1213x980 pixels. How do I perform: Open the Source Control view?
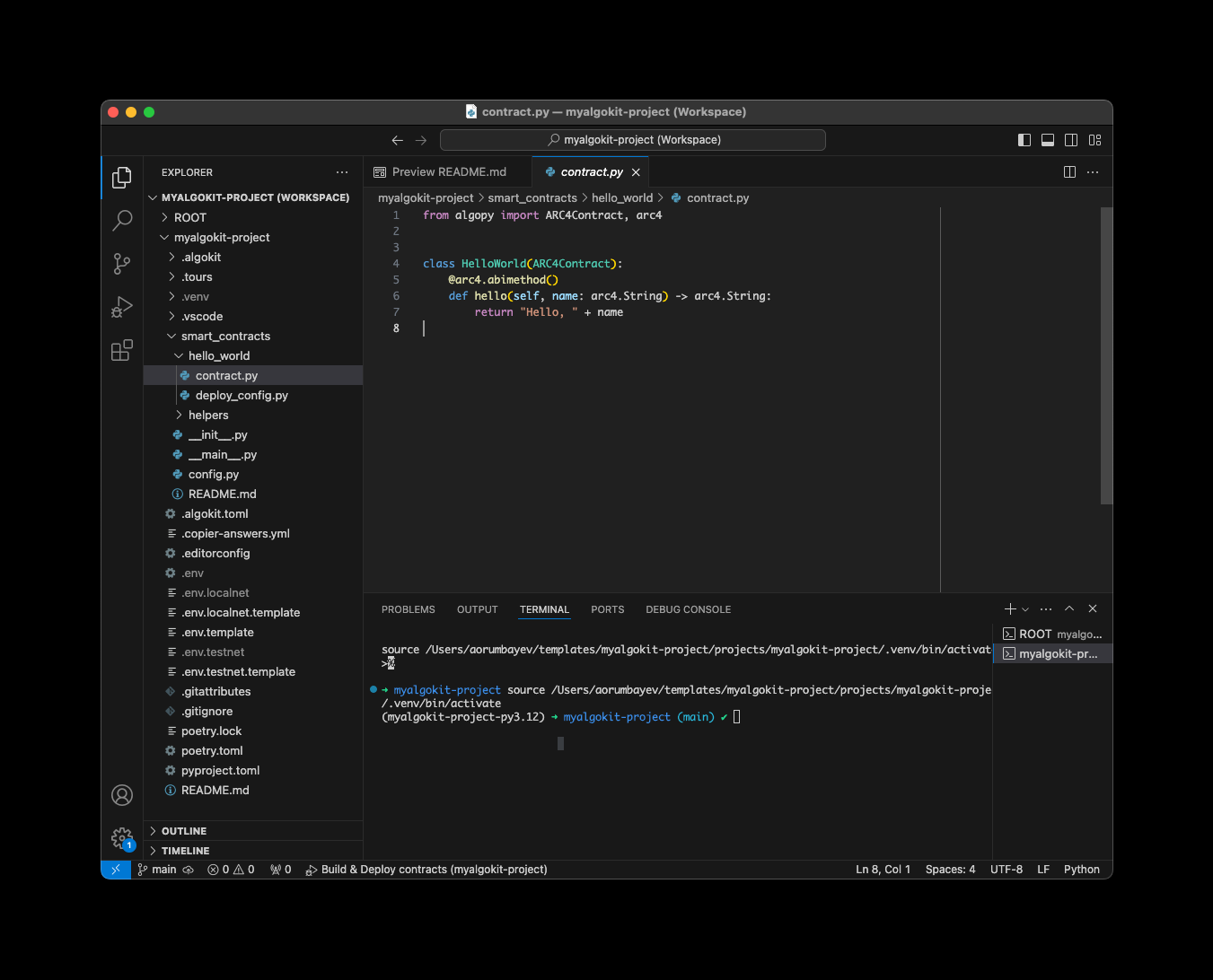[122, 264]
